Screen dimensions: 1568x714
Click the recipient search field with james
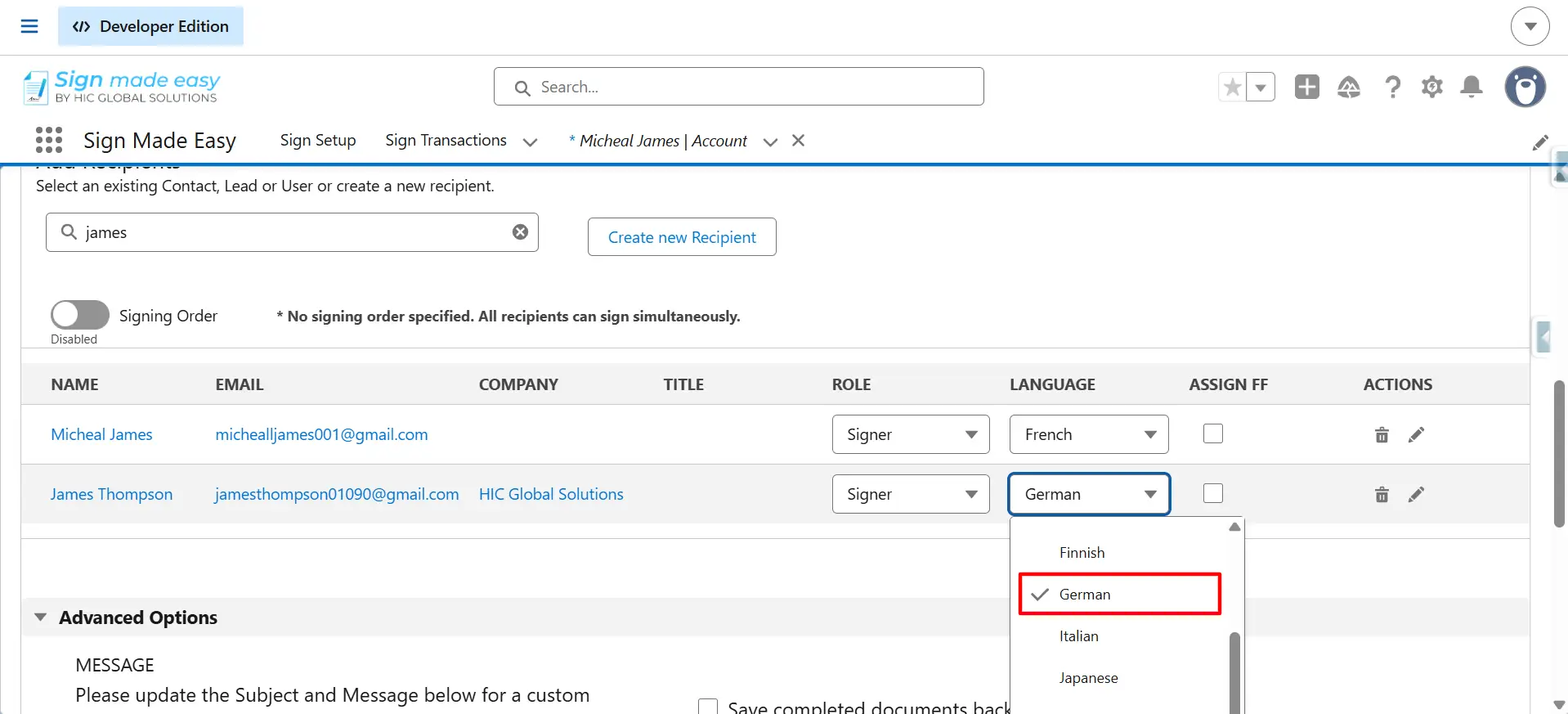pyautogui.click(x=292, y=232)
